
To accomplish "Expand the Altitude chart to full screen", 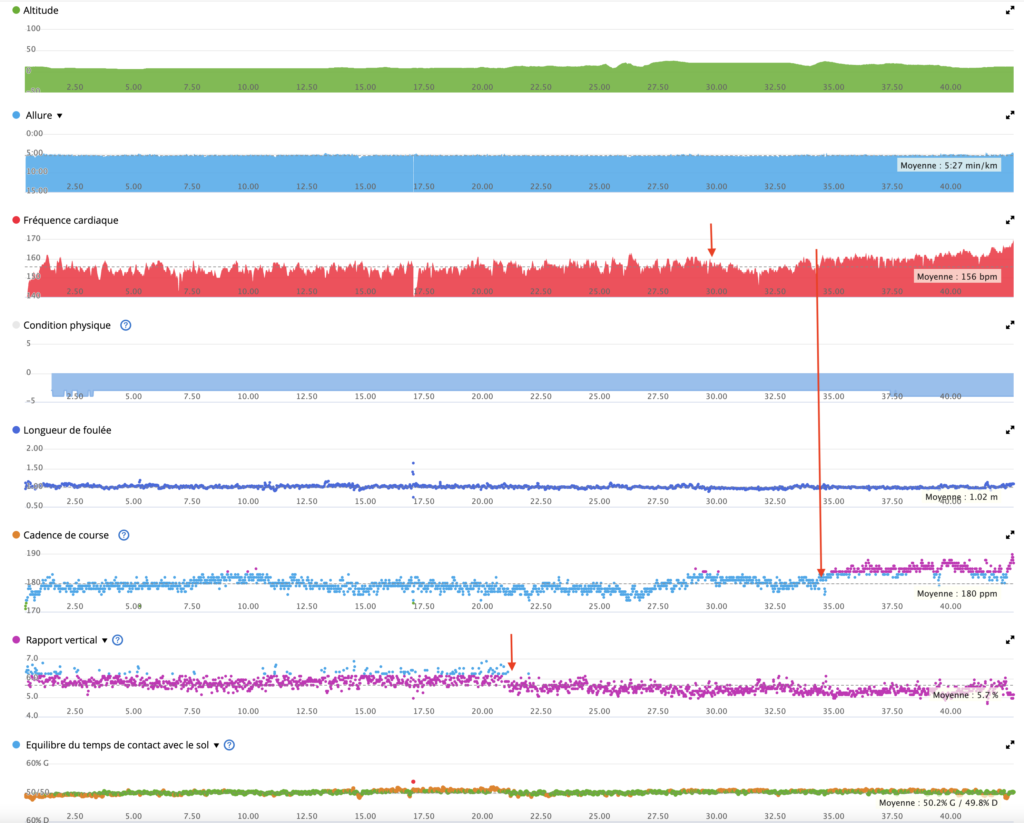I will point(1010,10).
